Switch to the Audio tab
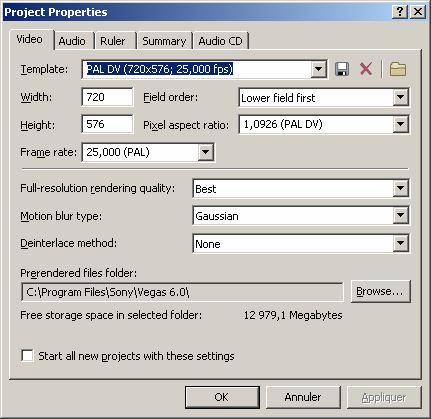 [x=72, y=41]
